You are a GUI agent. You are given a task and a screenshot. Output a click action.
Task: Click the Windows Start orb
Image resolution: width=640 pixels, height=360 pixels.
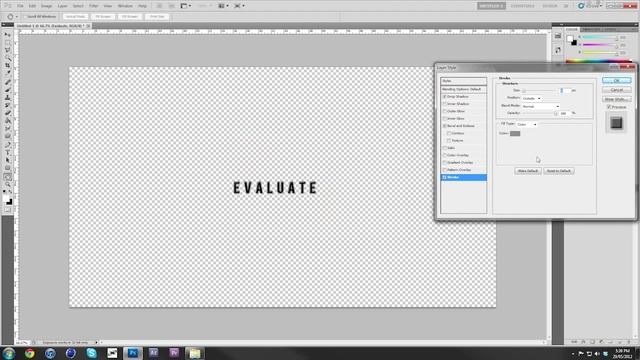click(x=9, y=353)
